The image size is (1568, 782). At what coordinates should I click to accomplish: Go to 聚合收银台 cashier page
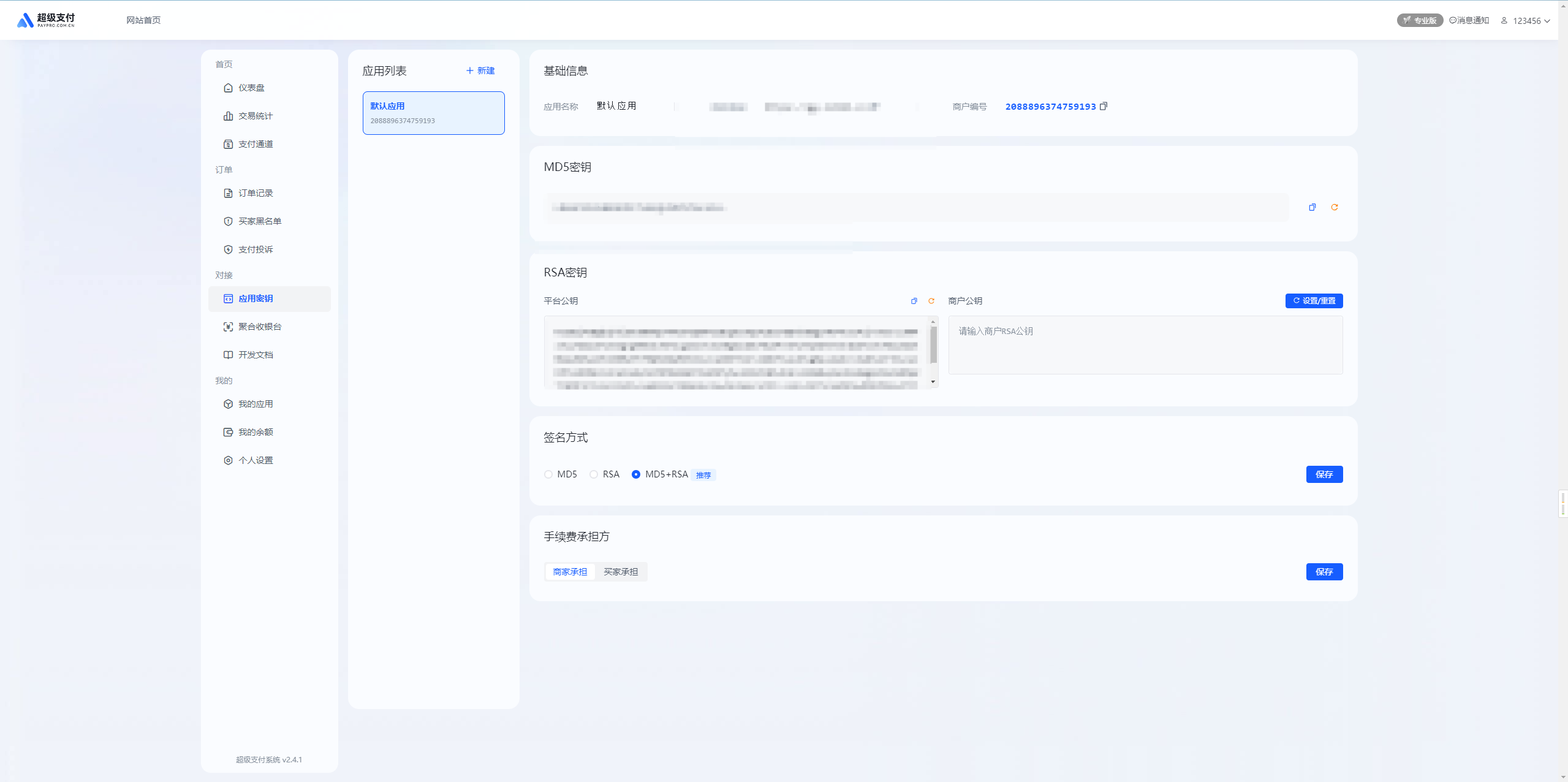click(x=259, y=327)
